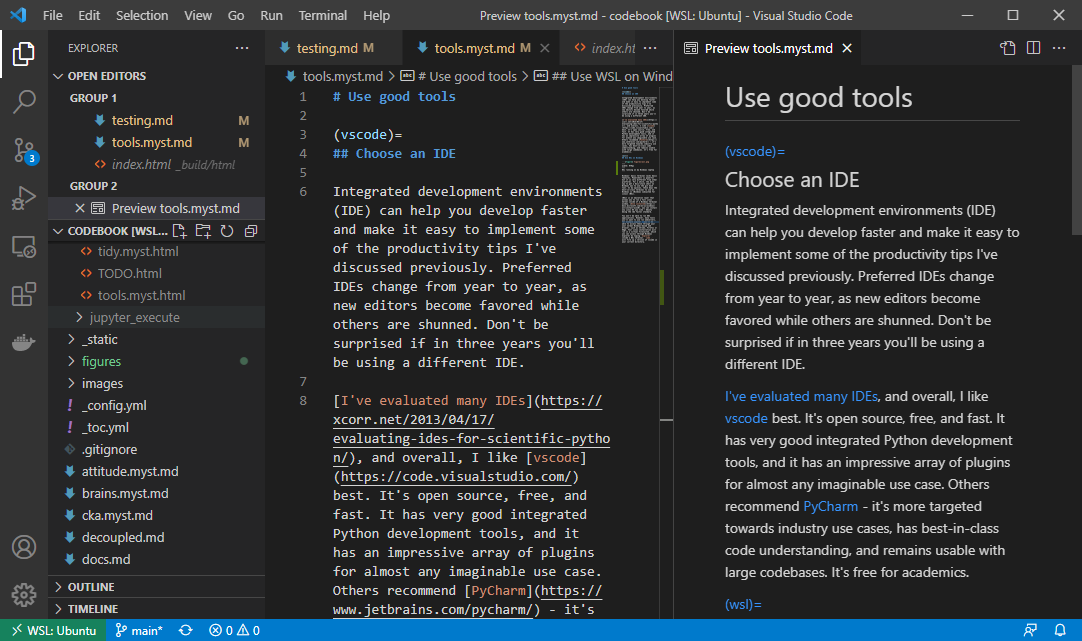Viewport: 1082px width, 641px height.
Task: Open the Remote Explorer view
Action: [23, 246]
